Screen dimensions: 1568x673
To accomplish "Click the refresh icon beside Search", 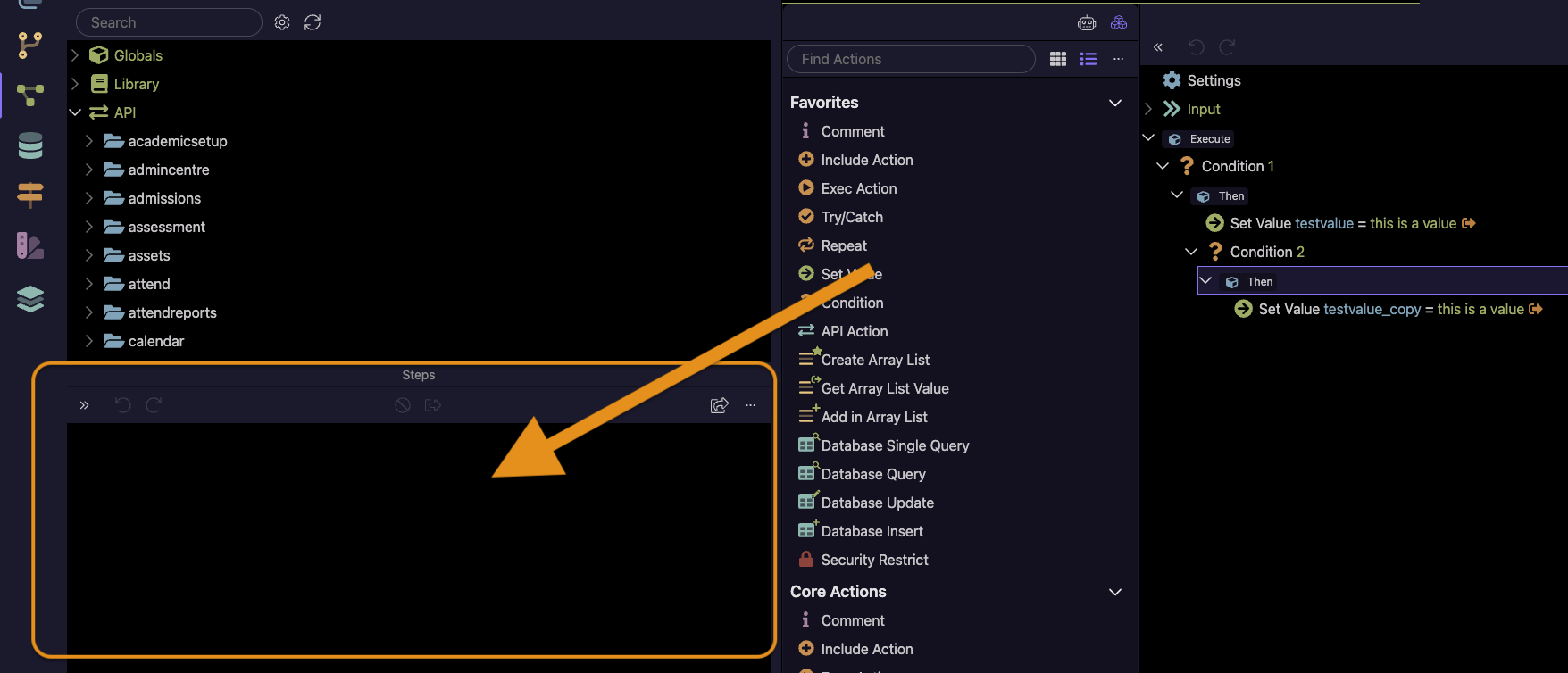I will (x=313, y=22).
